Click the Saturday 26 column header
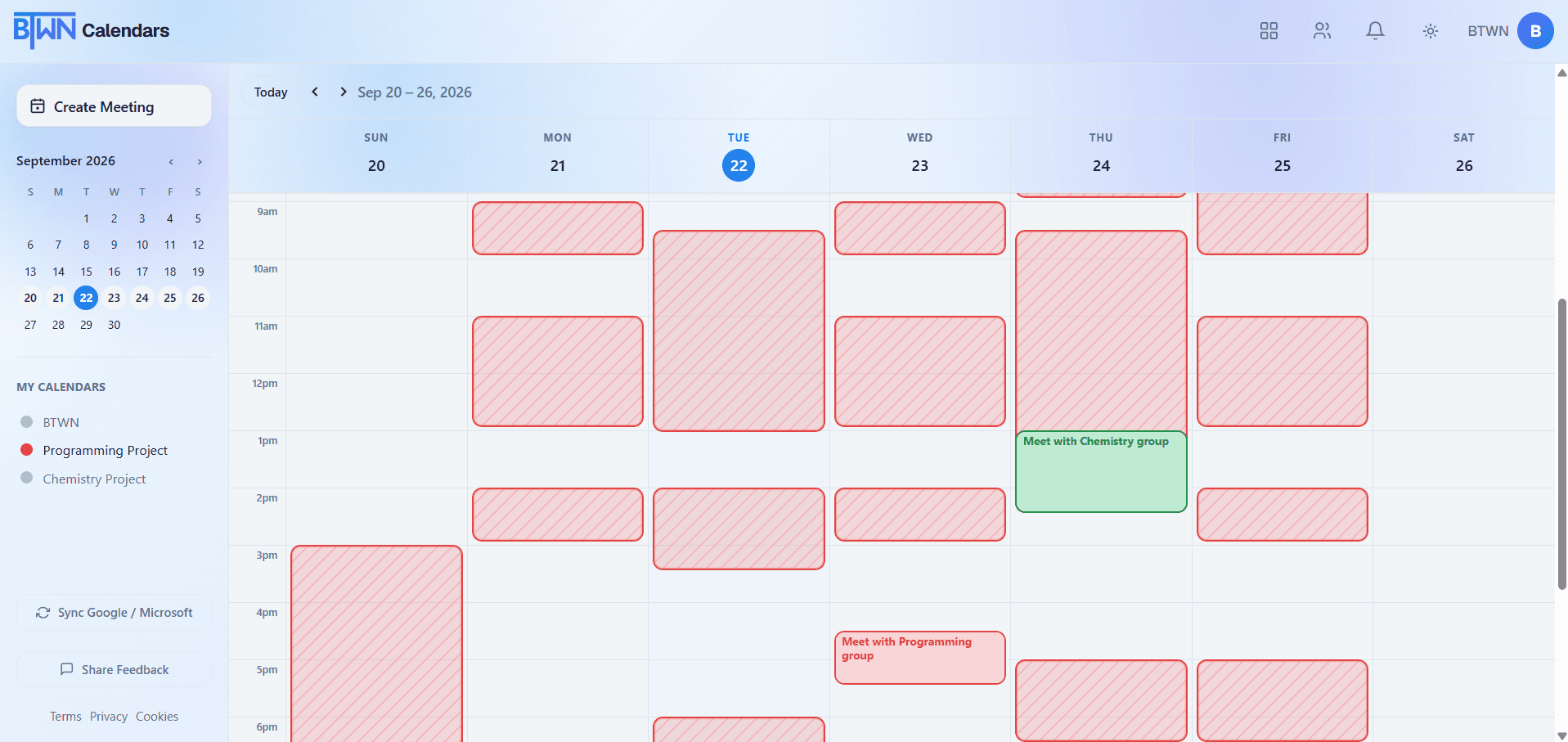 pyautogui.click(x=1463, y=155)
